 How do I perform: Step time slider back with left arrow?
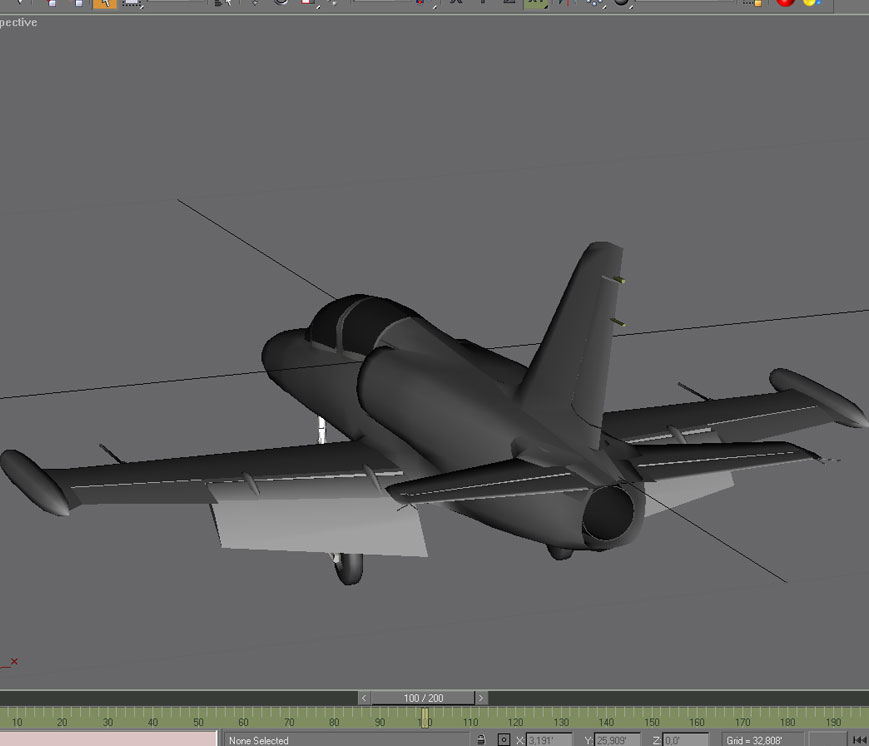coord(364,698)
